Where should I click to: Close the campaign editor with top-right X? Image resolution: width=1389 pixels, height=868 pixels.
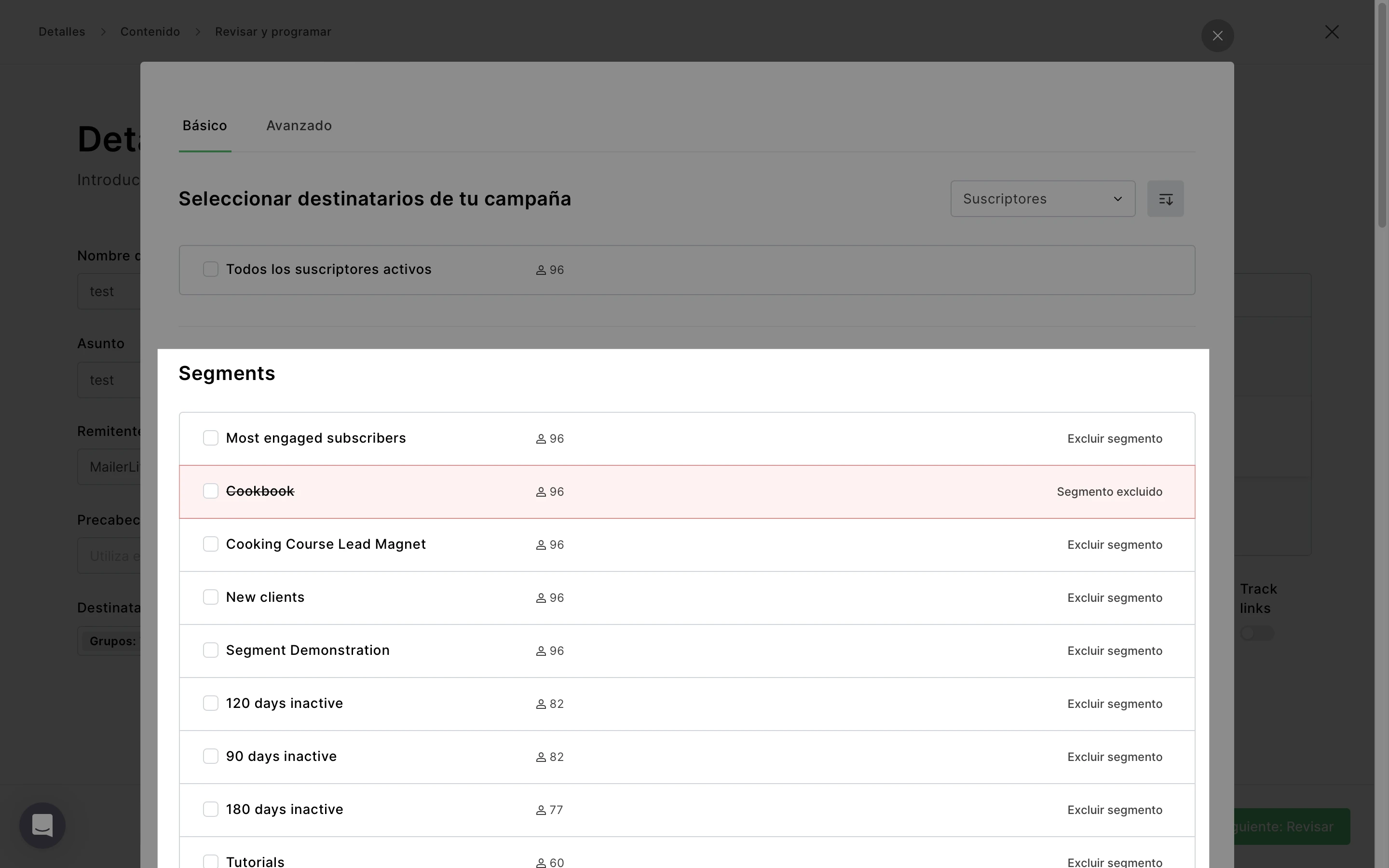(x=1332, y=32)
